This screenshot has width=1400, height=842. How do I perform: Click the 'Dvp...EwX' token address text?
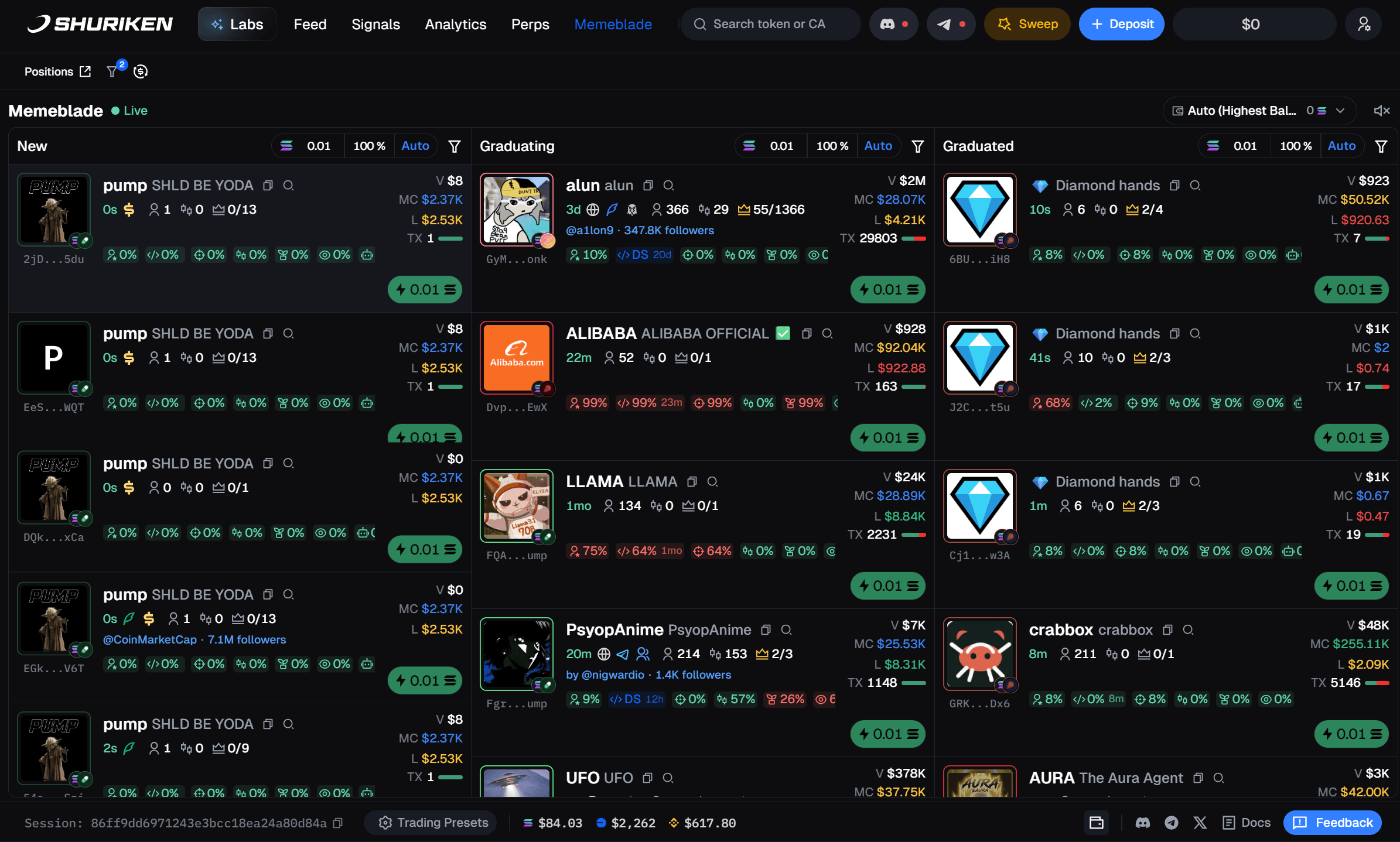pos(517,408)
